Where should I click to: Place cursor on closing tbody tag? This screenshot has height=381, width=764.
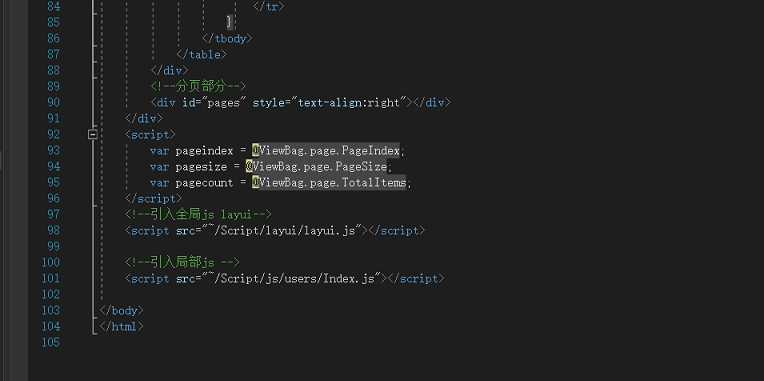point(227,38)
